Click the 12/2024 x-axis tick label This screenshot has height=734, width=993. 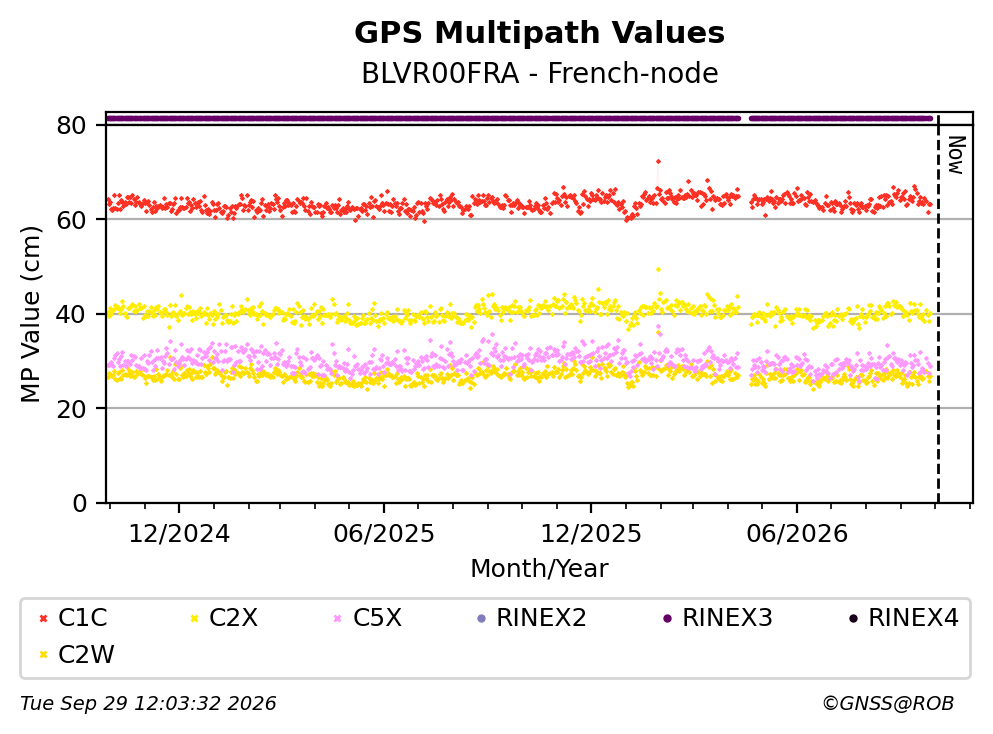(179, 534)
